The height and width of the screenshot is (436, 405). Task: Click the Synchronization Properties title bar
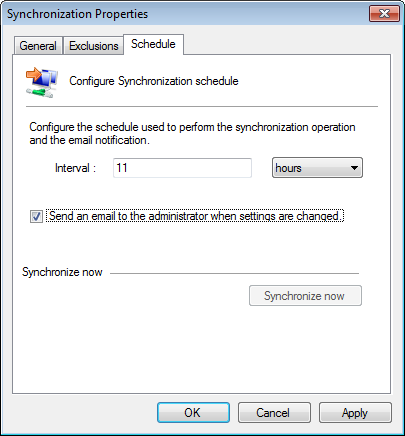187,14
